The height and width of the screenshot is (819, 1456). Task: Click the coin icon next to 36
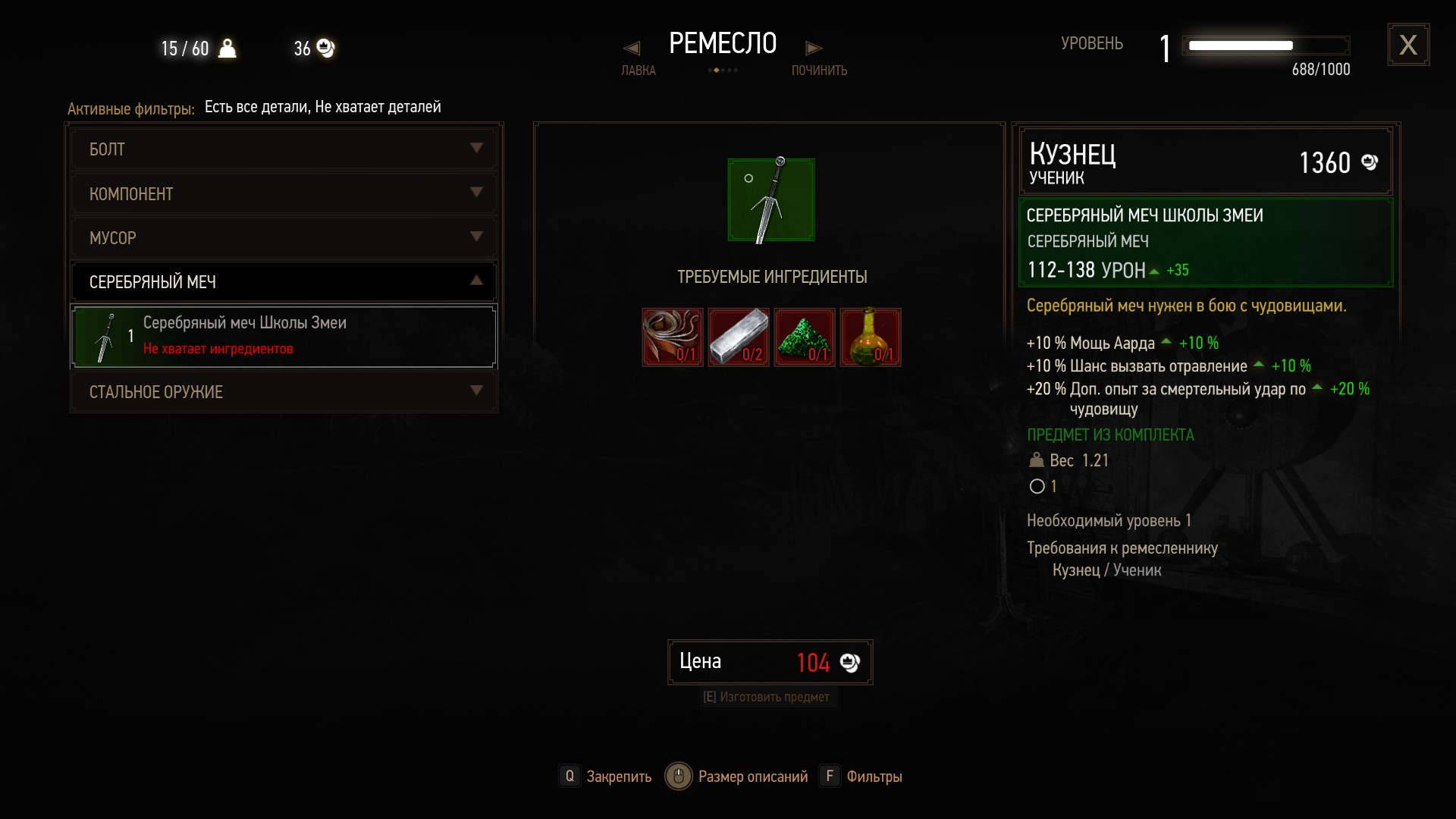(x=325, y=49)
